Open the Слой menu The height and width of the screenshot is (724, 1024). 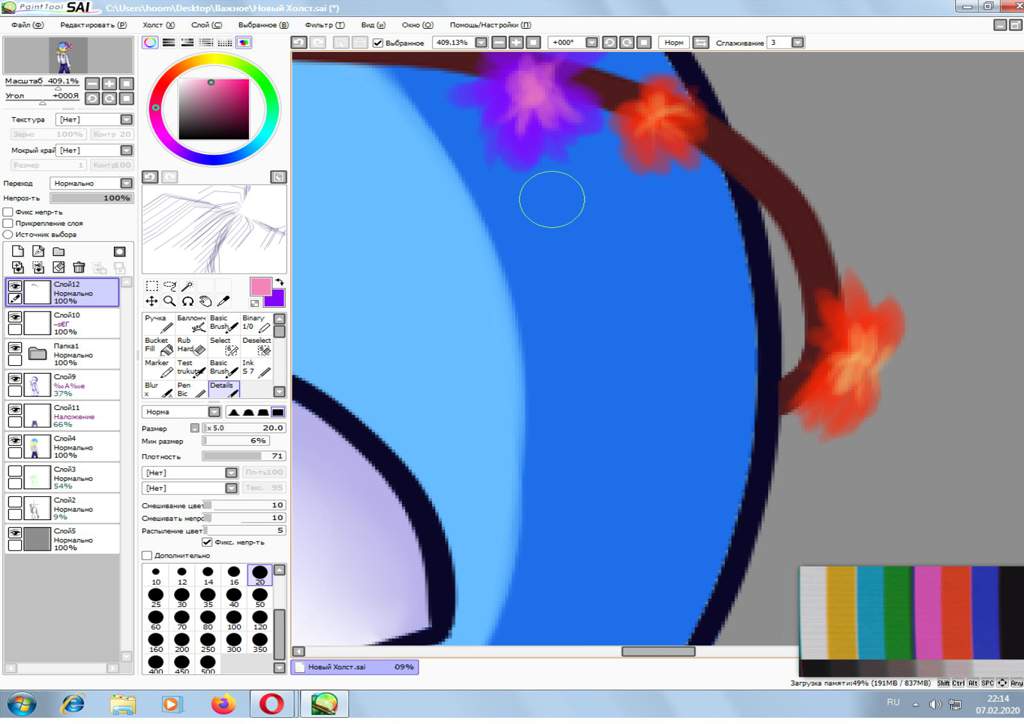pyautogui.click(x=205, y=24)
